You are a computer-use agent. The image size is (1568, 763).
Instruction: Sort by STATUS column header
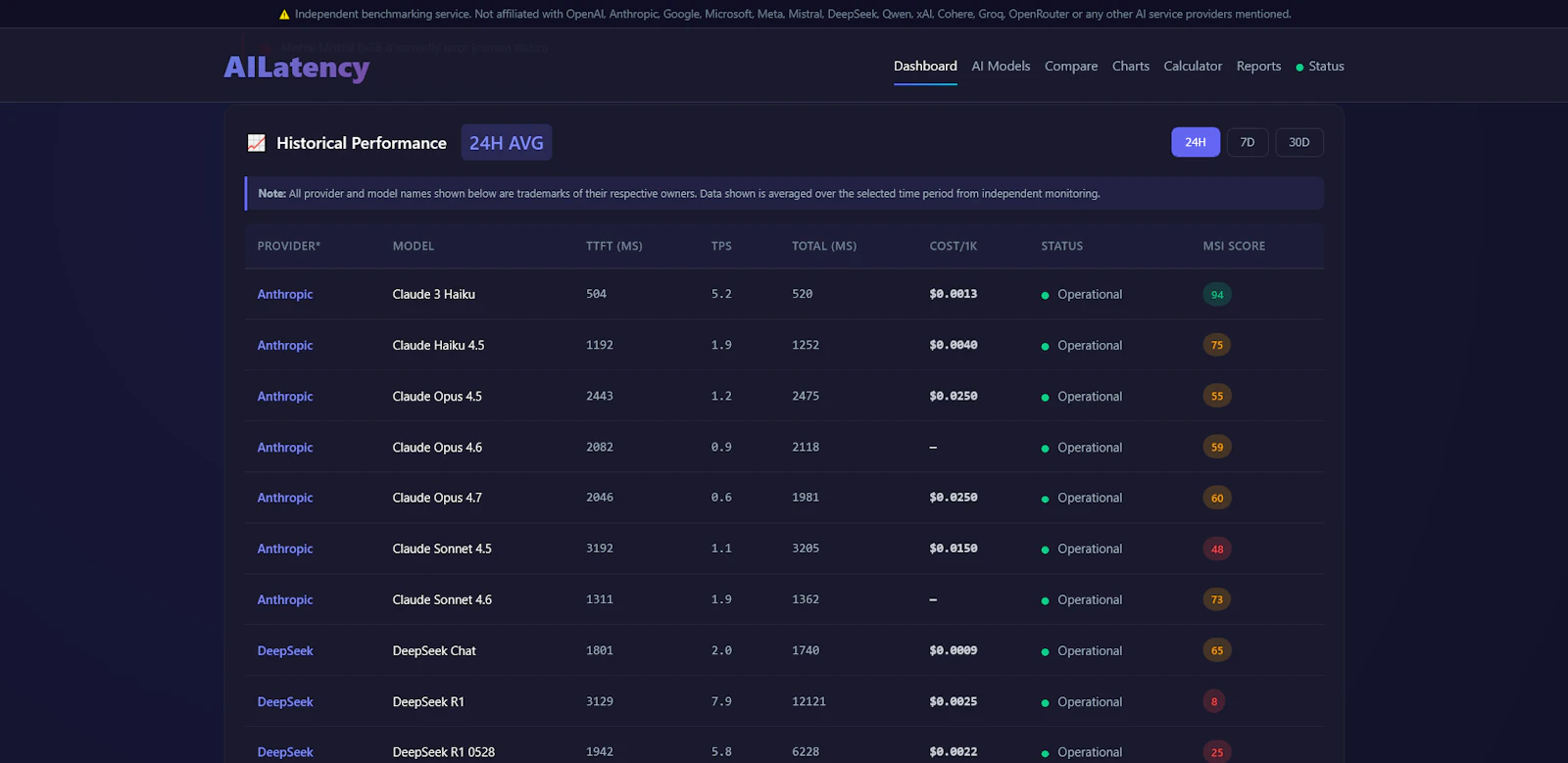[x=1062, y=246]
